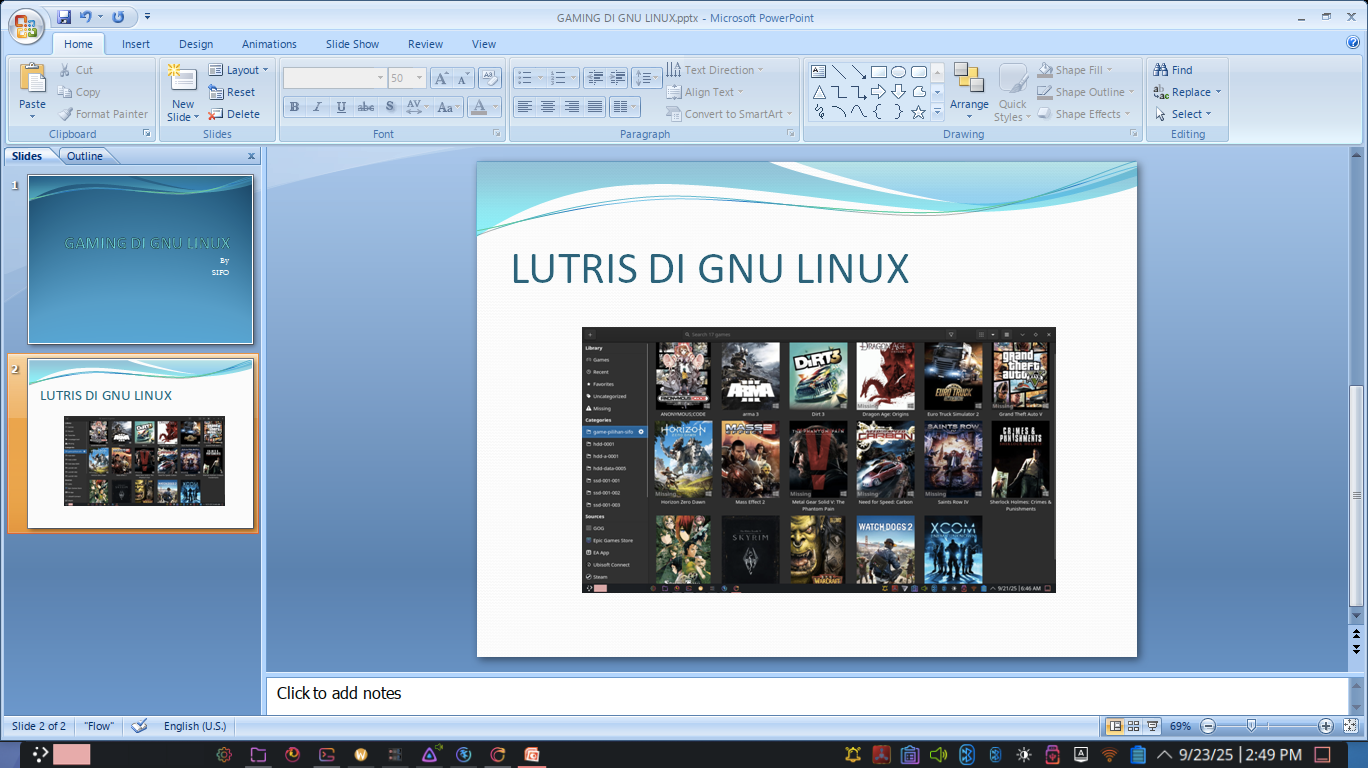Open PowerPoint Help
The width and height of the screenshot is (1368, 768).
1353,43
